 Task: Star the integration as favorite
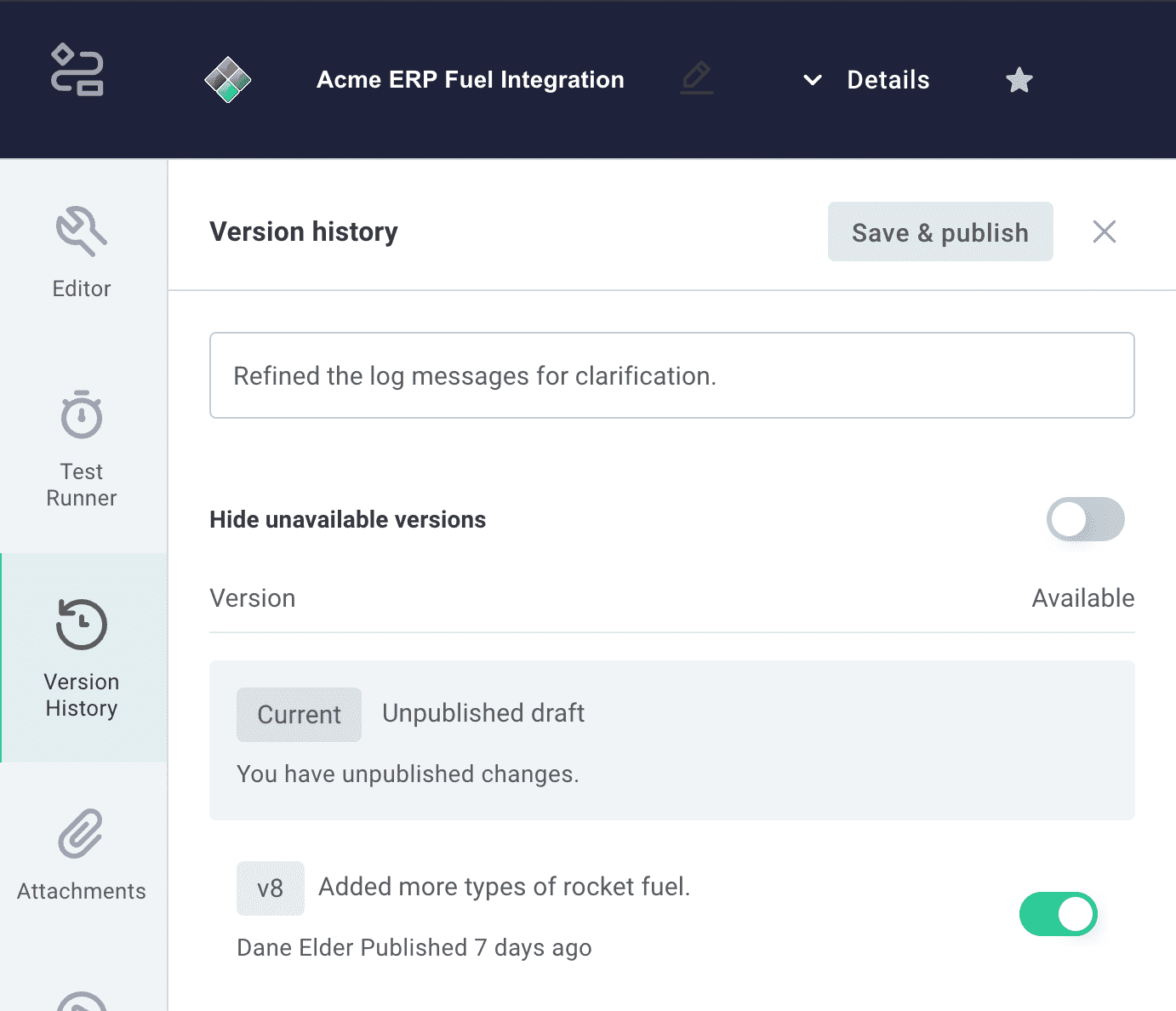point(1019,80)
